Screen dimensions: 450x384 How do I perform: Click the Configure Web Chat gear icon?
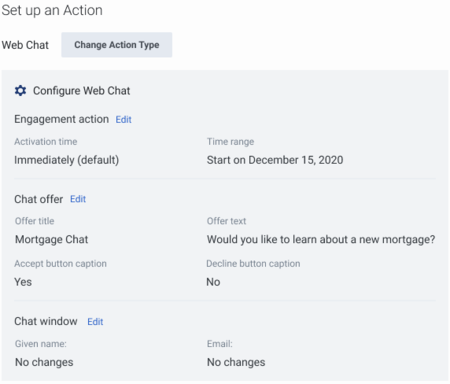pyautogui.click(x=20, y=91)
